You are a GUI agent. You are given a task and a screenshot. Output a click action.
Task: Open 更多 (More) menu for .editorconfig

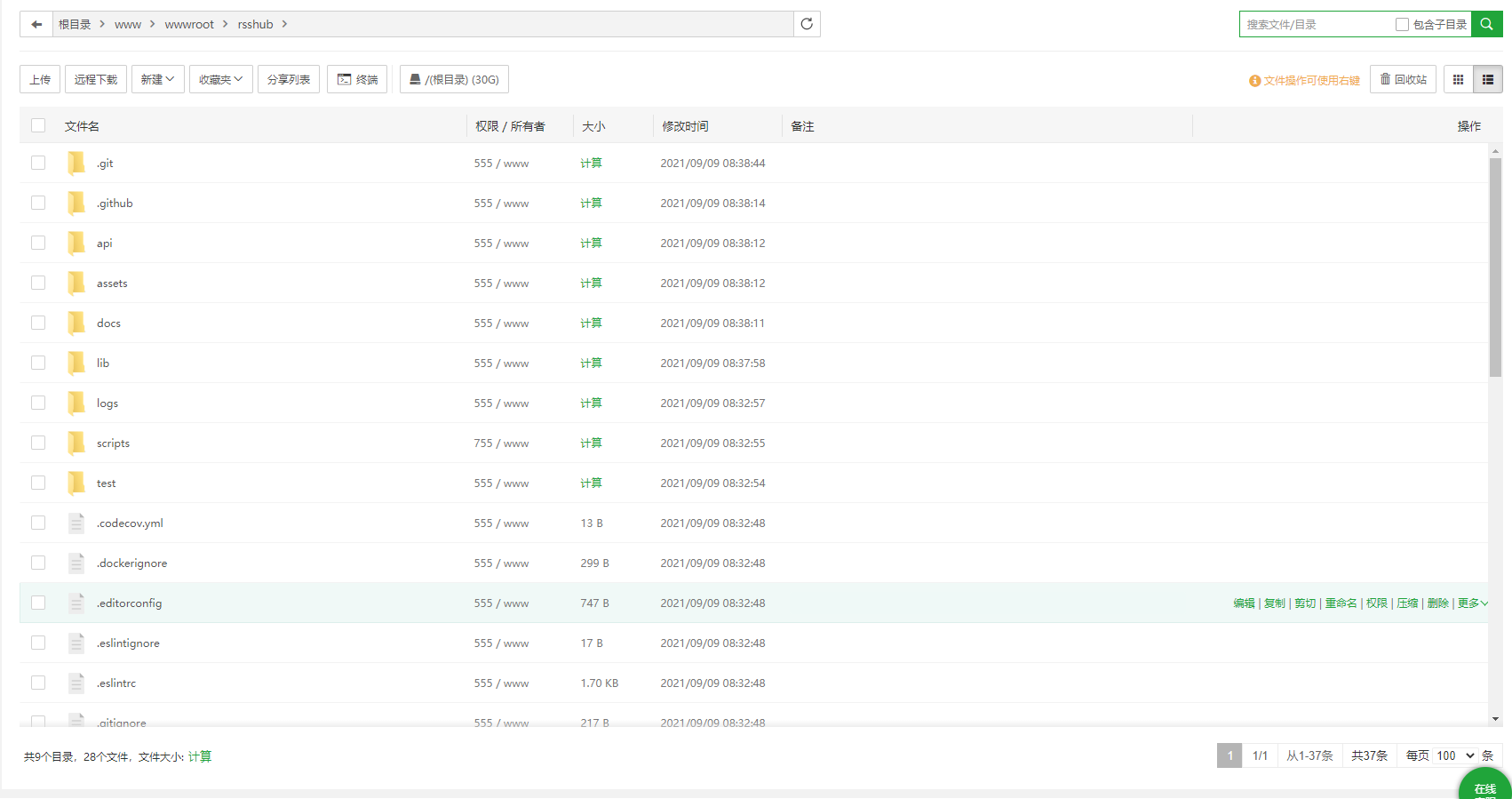1472,603
